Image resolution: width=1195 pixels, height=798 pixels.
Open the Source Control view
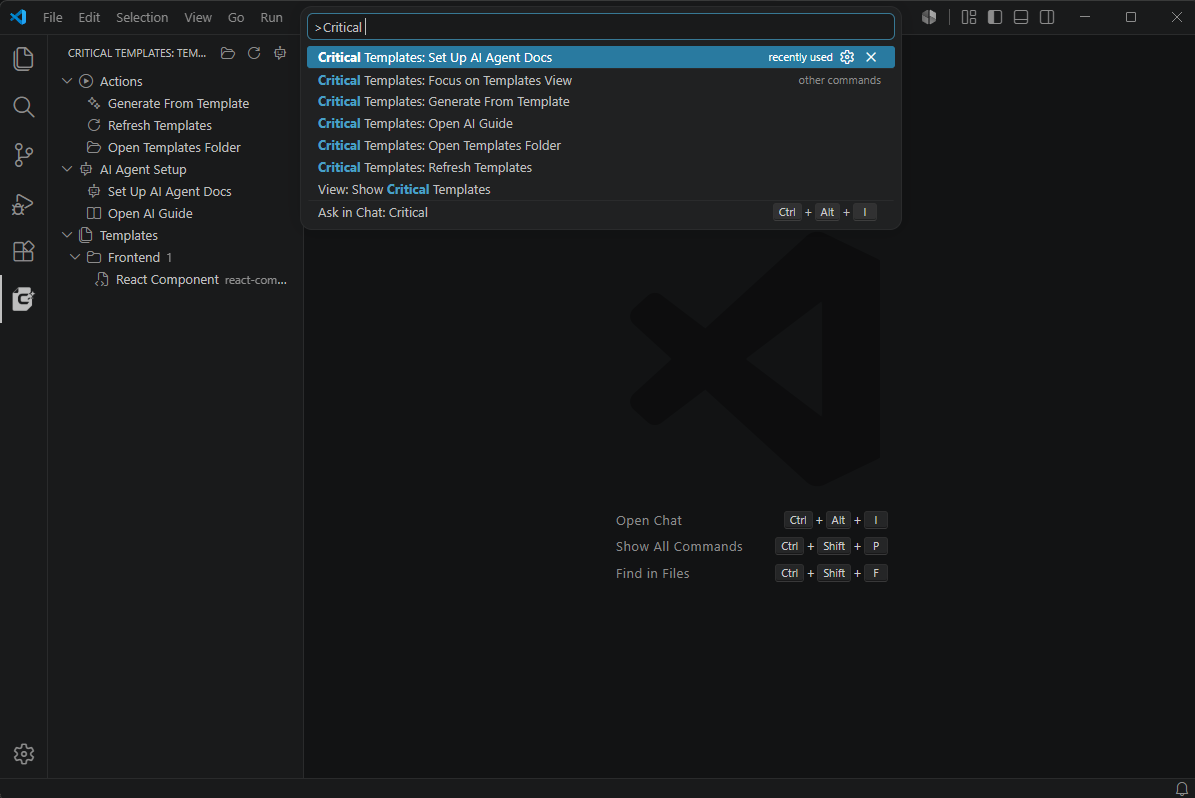tap(24, 155)
